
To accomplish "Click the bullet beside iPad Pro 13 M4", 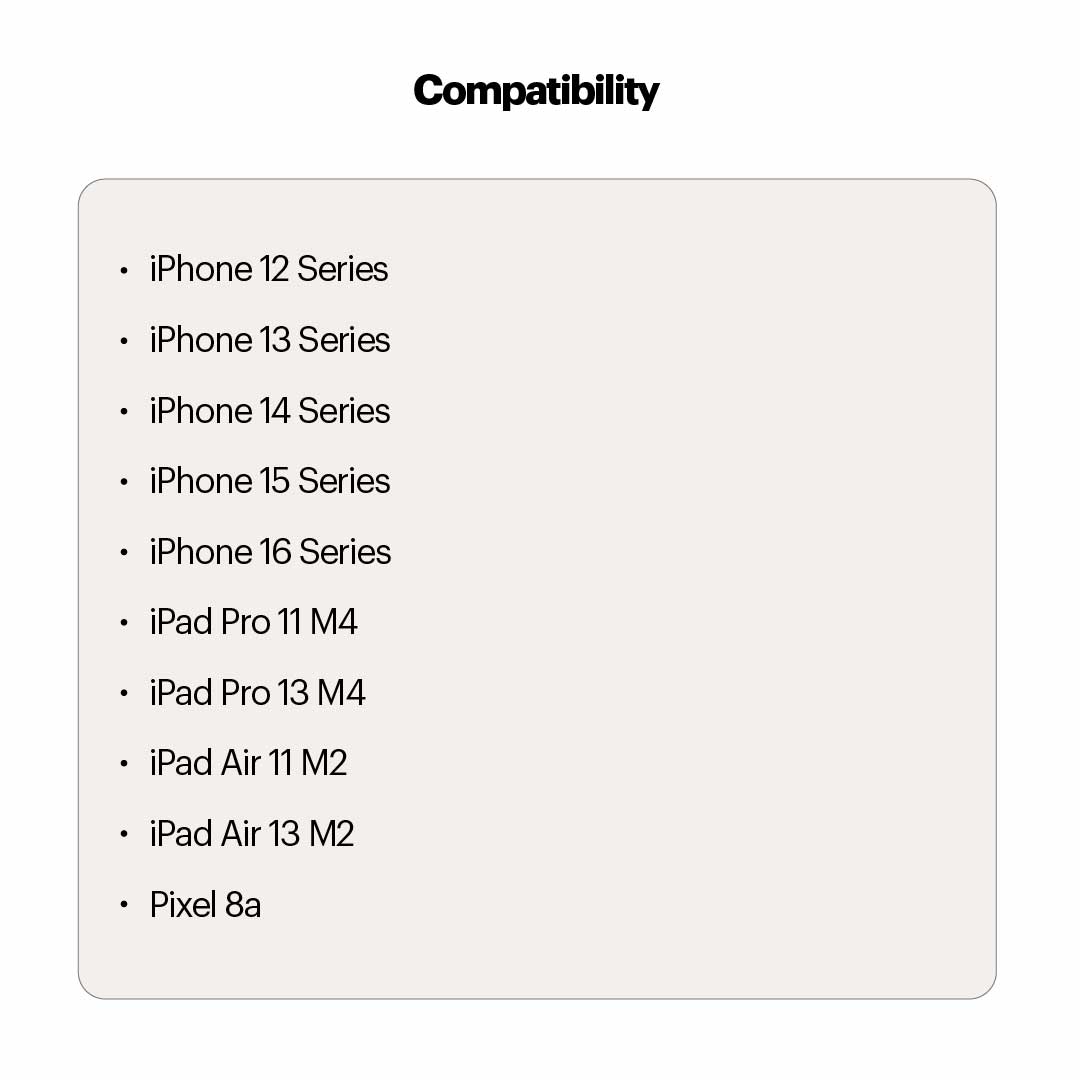I will click(x=124, y=694).
